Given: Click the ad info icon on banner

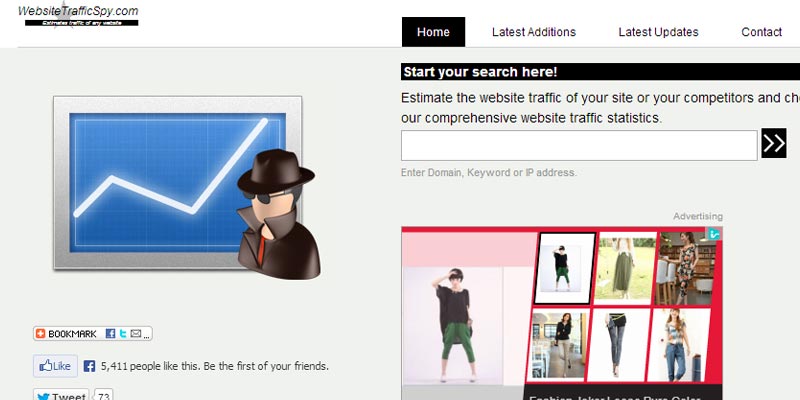Looking at the screenshot, I should click(714, 234).
